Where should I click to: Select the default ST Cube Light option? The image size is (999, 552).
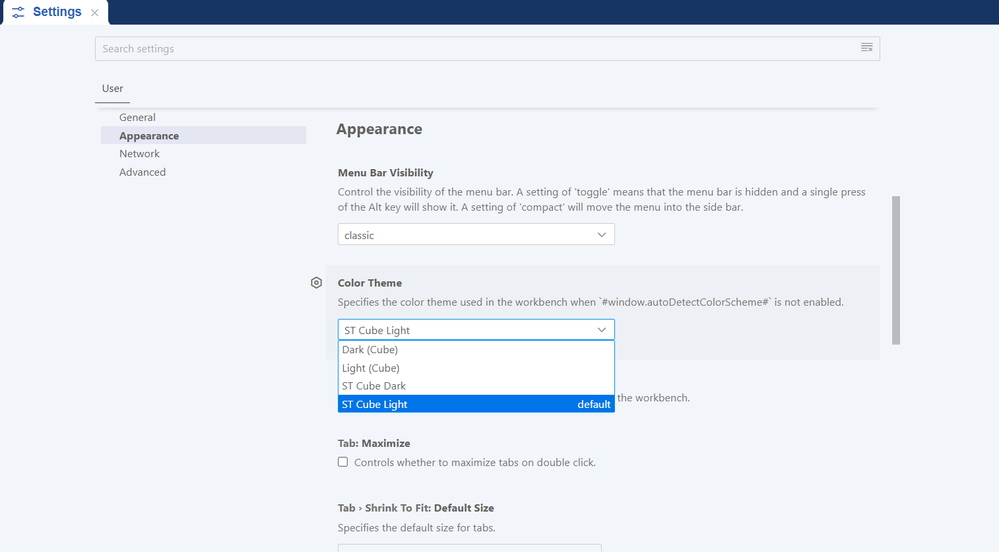(475, 404)
